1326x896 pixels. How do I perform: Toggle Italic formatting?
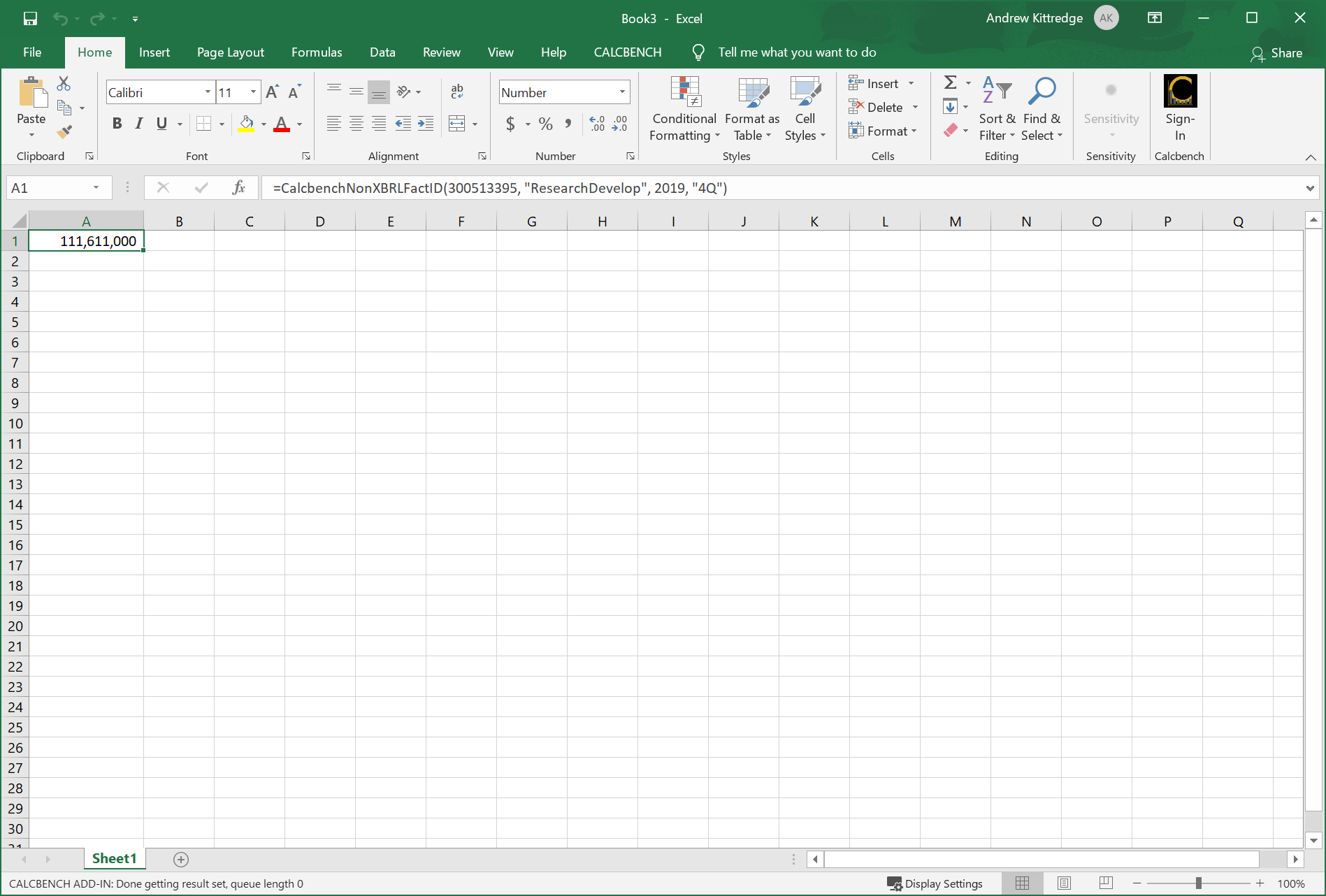coord(139,124)
